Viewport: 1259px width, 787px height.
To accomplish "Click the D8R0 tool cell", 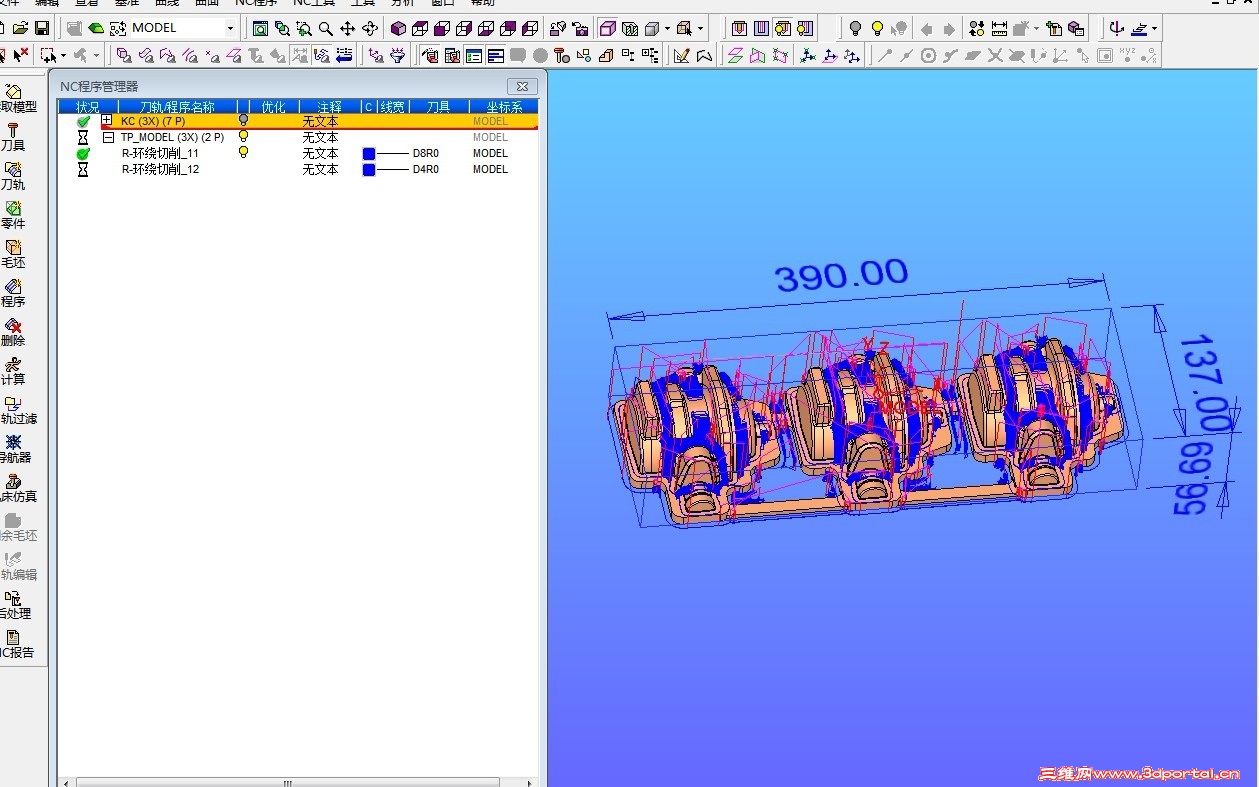I will click(426, 154).
